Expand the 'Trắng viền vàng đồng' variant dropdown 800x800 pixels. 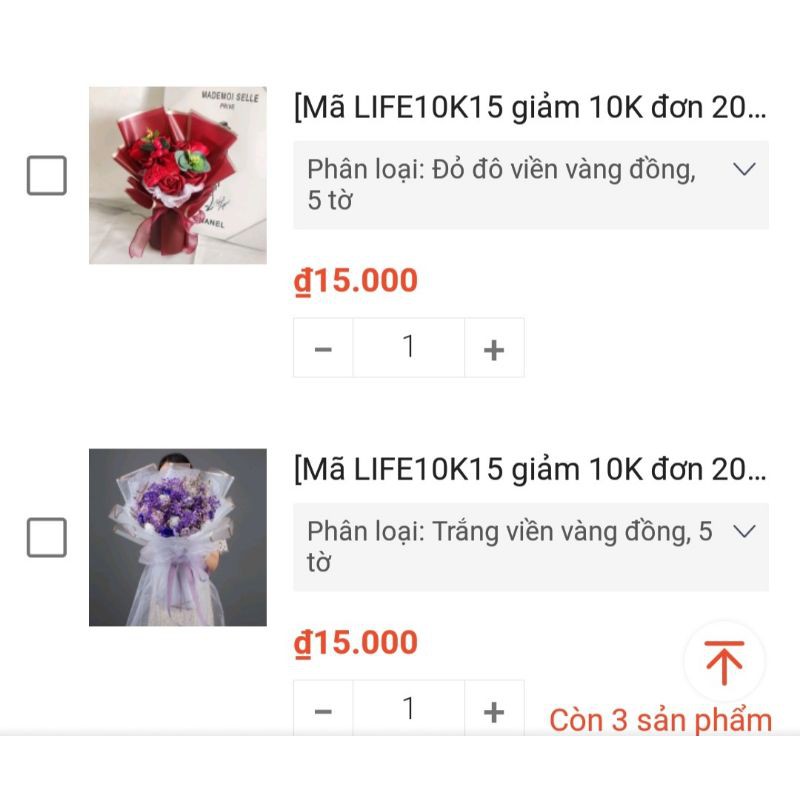[x=530, y=547]
